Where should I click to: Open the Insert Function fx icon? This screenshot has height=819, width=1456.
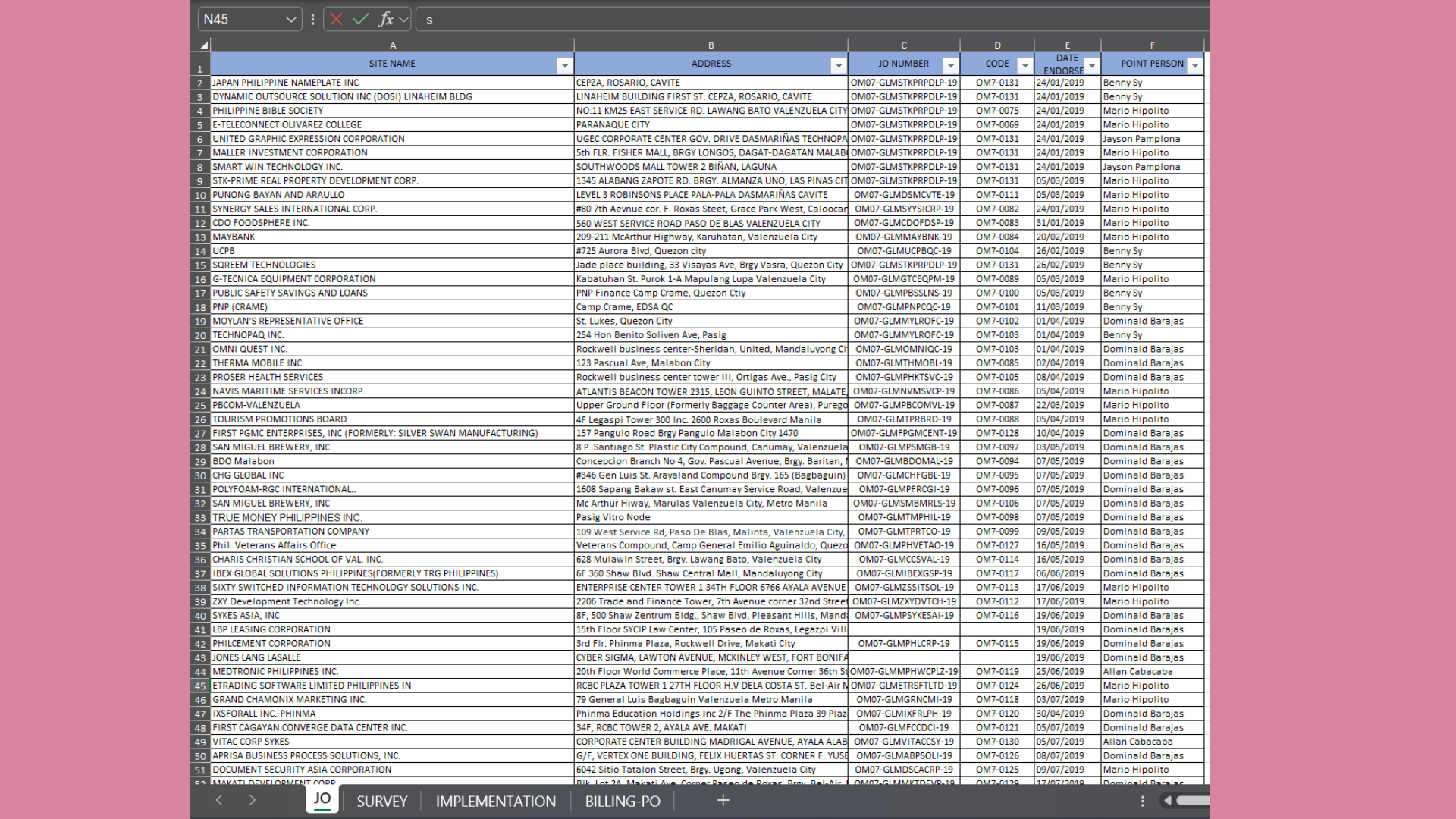pos(386,20)
